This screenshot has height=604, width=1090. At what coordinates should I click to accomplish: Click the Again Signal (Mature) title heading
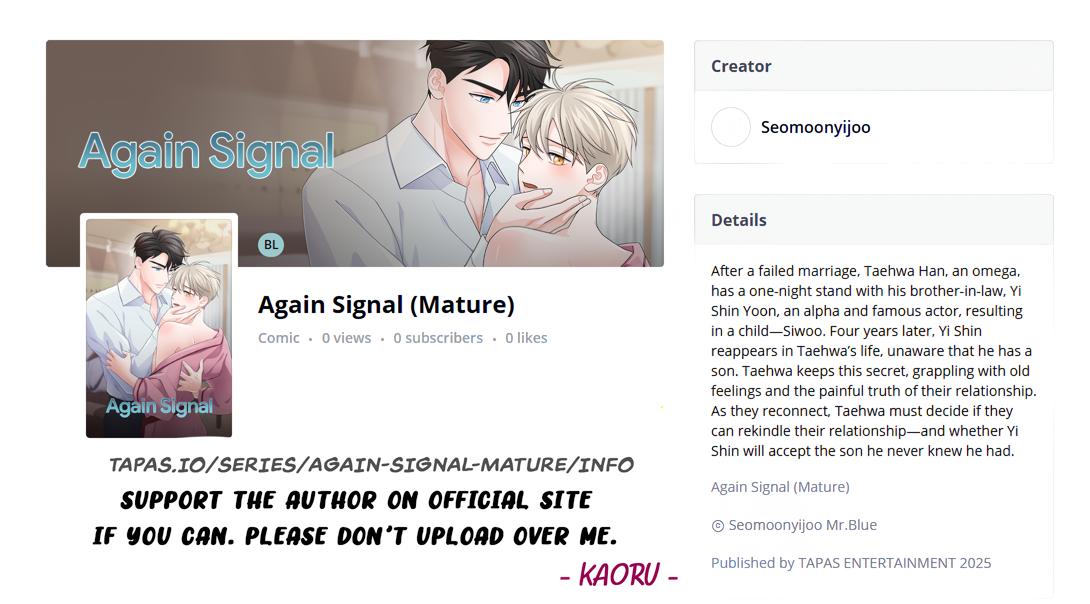point(386,305)
